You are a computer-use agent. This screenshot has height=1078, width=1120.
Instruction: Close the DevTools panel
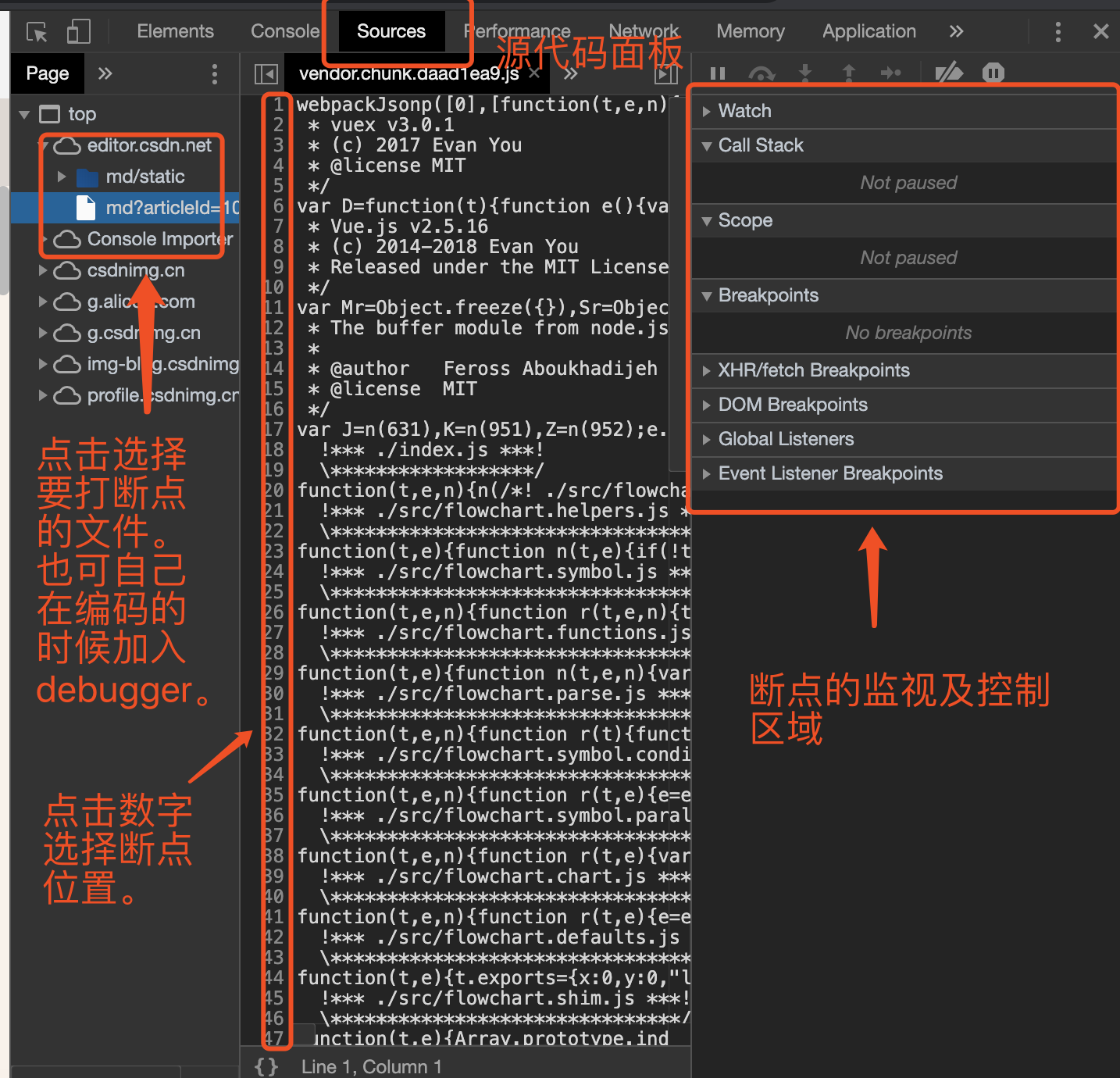coord(1101,31)
